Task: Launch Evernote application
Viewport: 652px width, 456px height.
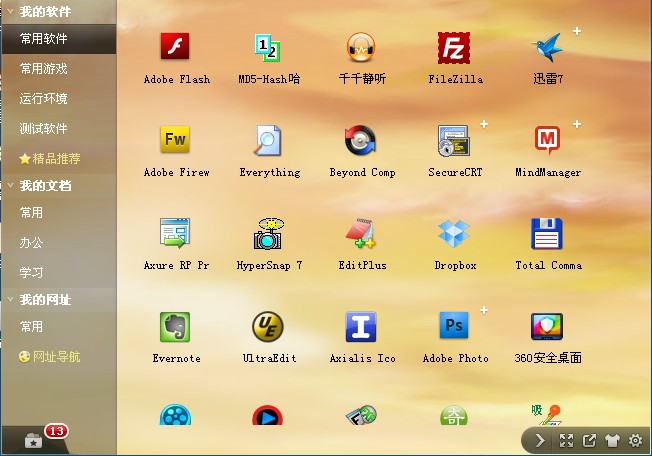Action: click(175, 326)
